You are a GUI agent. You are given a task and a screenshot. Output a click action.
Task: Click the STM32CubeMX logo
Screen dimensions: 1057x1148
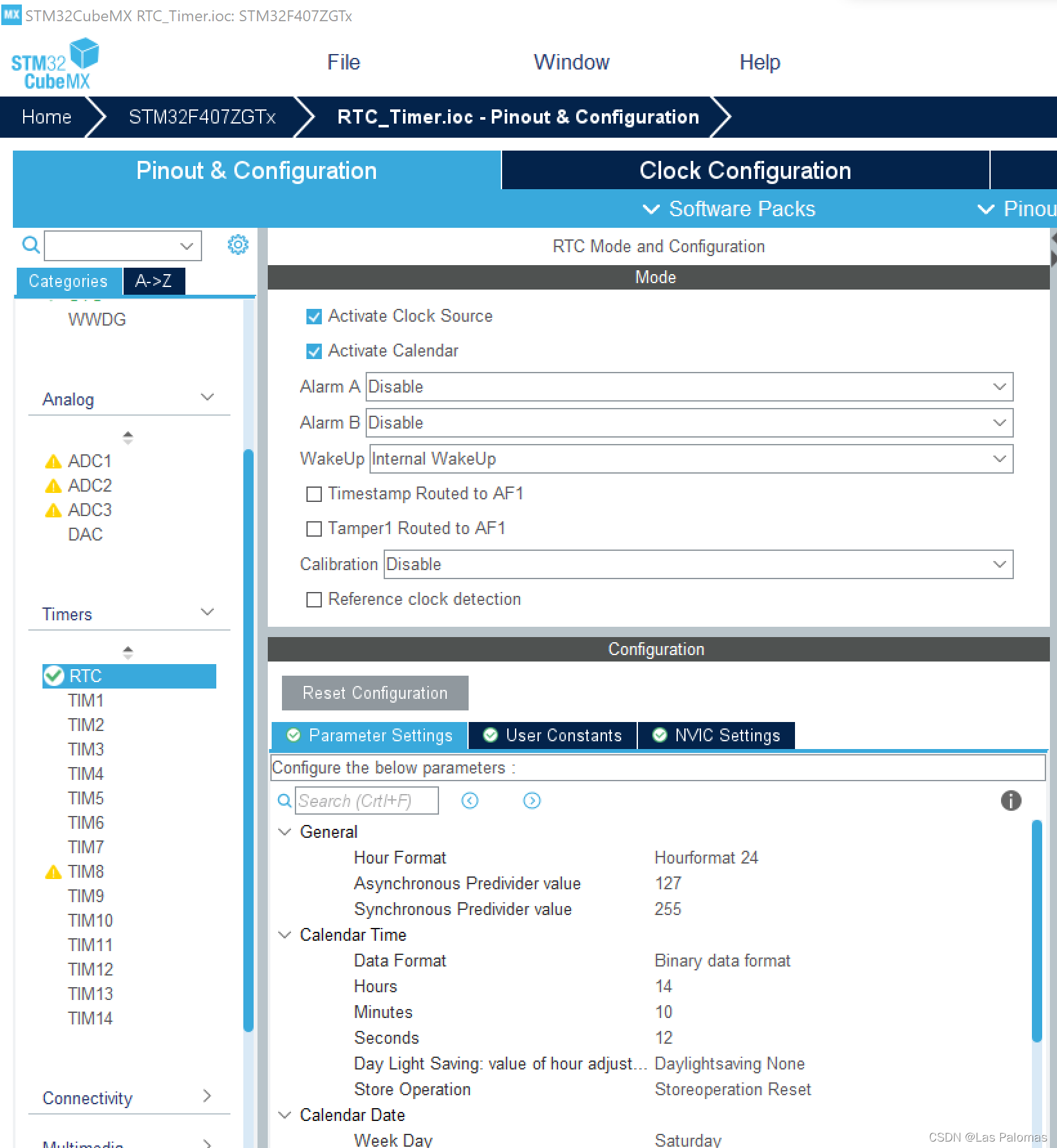55,63
